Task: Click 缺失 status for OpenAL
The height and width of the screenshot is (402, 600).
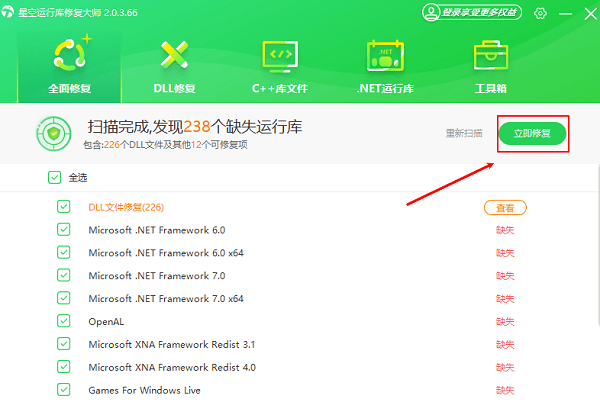Action: [505, 322]
